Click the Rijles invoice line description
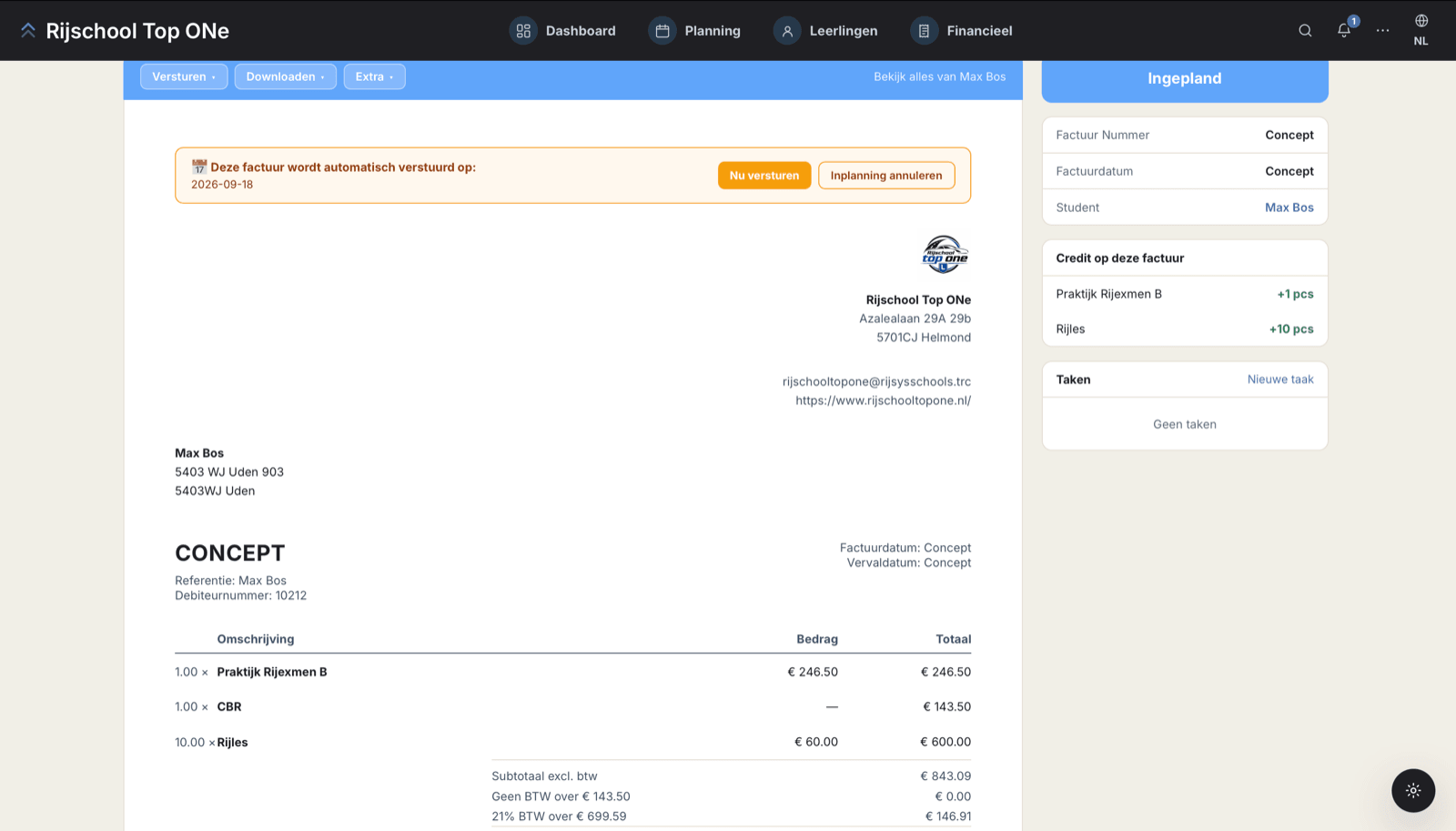 (232, 742)
